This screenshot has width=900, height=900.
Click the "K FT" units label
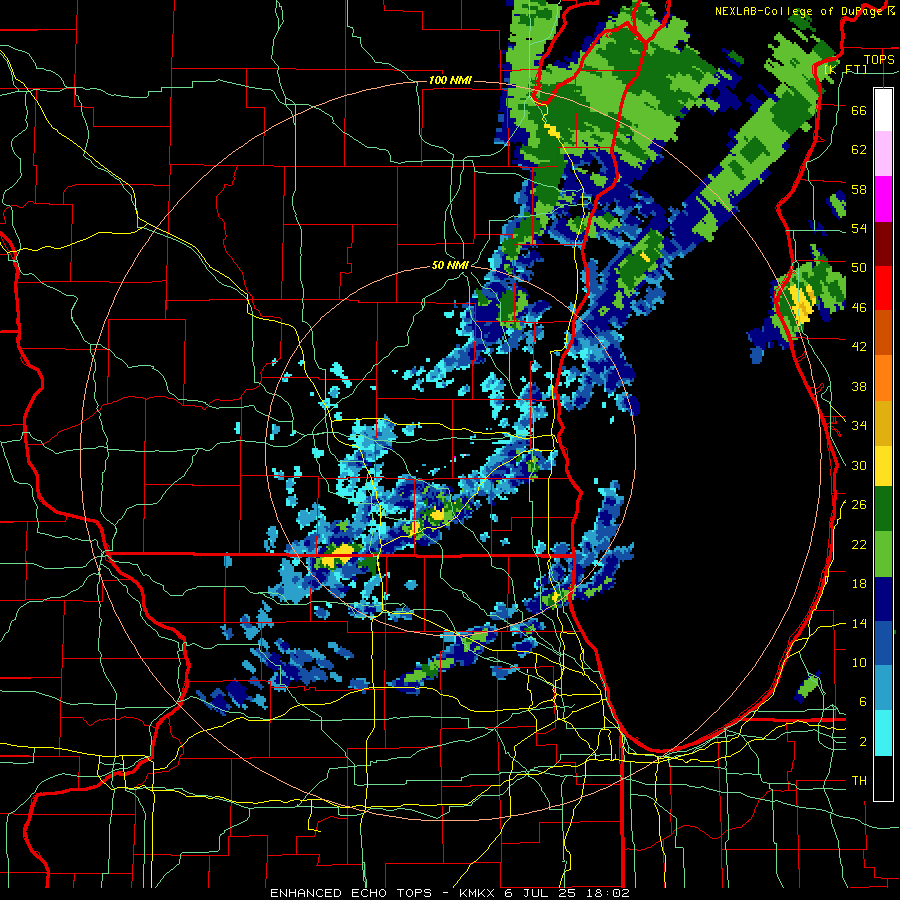click(x=845, y=69)
